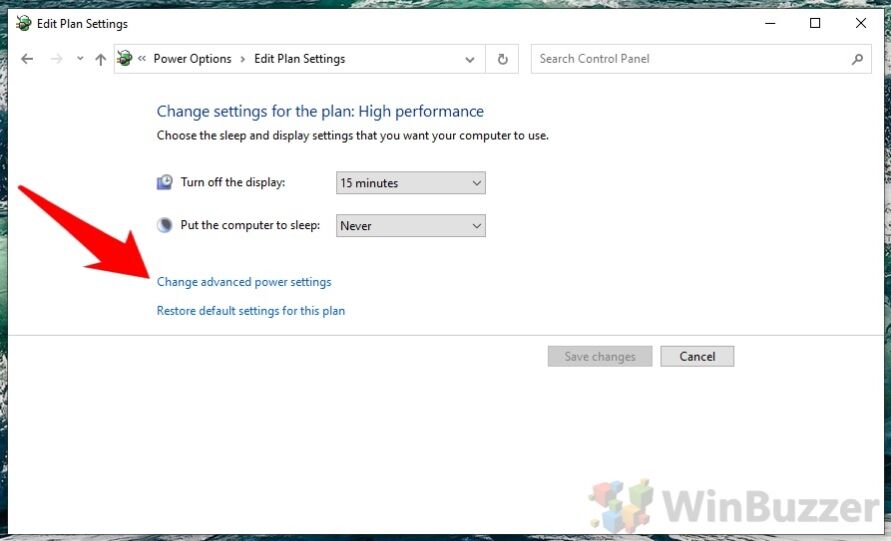The height and width of the screenshot is (541, 891).
Task: Open the recent locations chevron
Action: point(80,59)
